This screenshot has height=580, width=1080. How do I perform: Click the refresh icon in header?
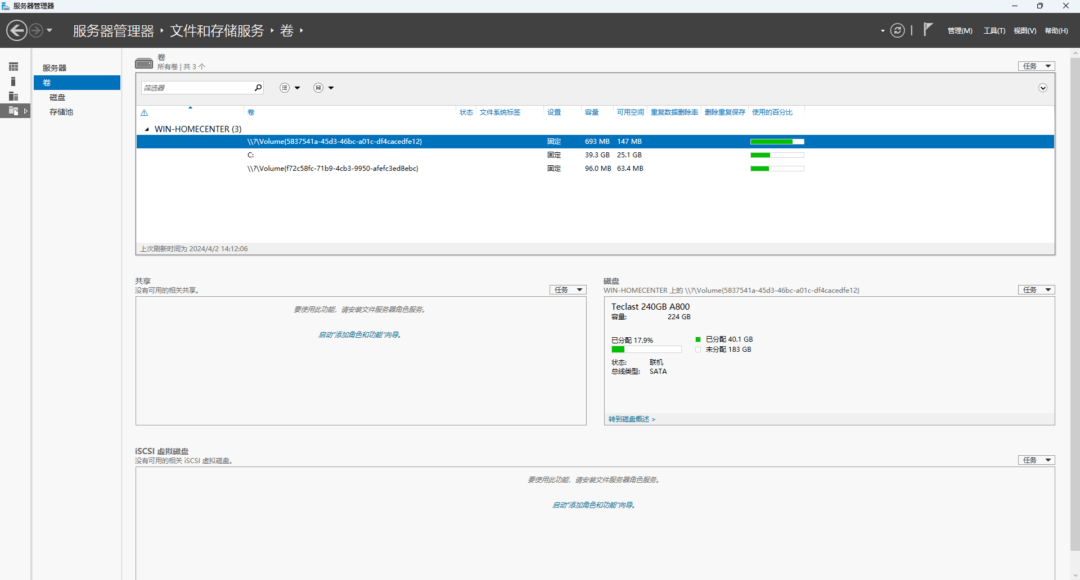897,30
